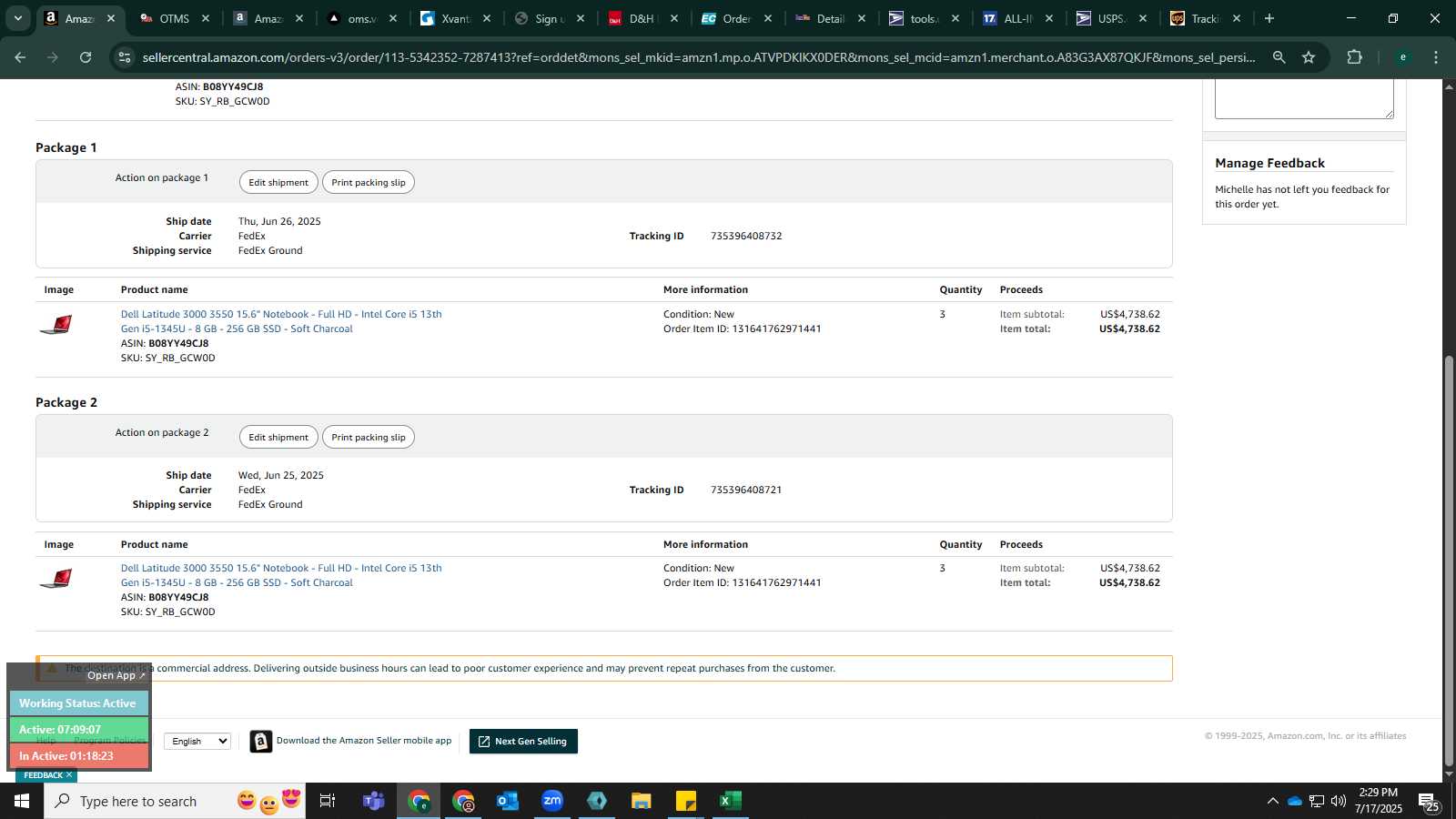This screenshot has height=819, width=1456.
Task: Bookmark this page with the star icon
Action: pyautogui.click(x=1309, y=57)
